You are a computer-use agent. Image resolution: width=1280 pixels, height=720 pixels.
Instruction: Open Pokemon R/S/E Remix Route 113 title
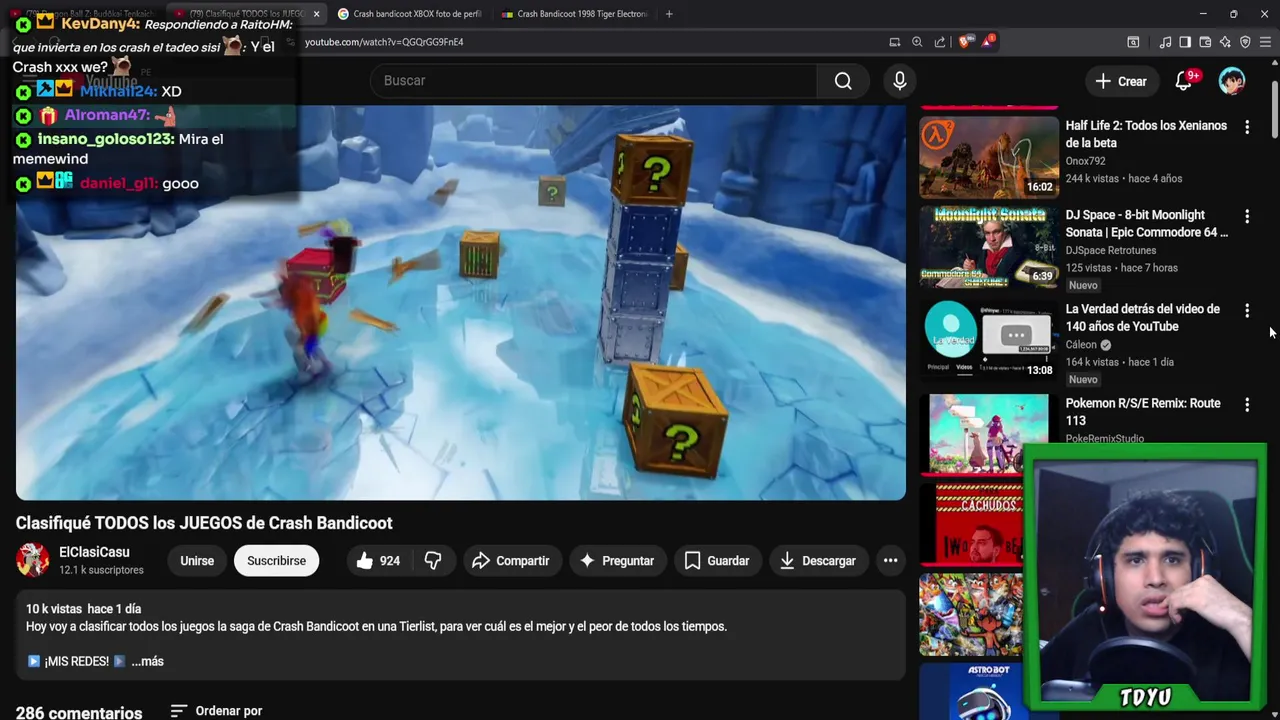click(1143, 412)
